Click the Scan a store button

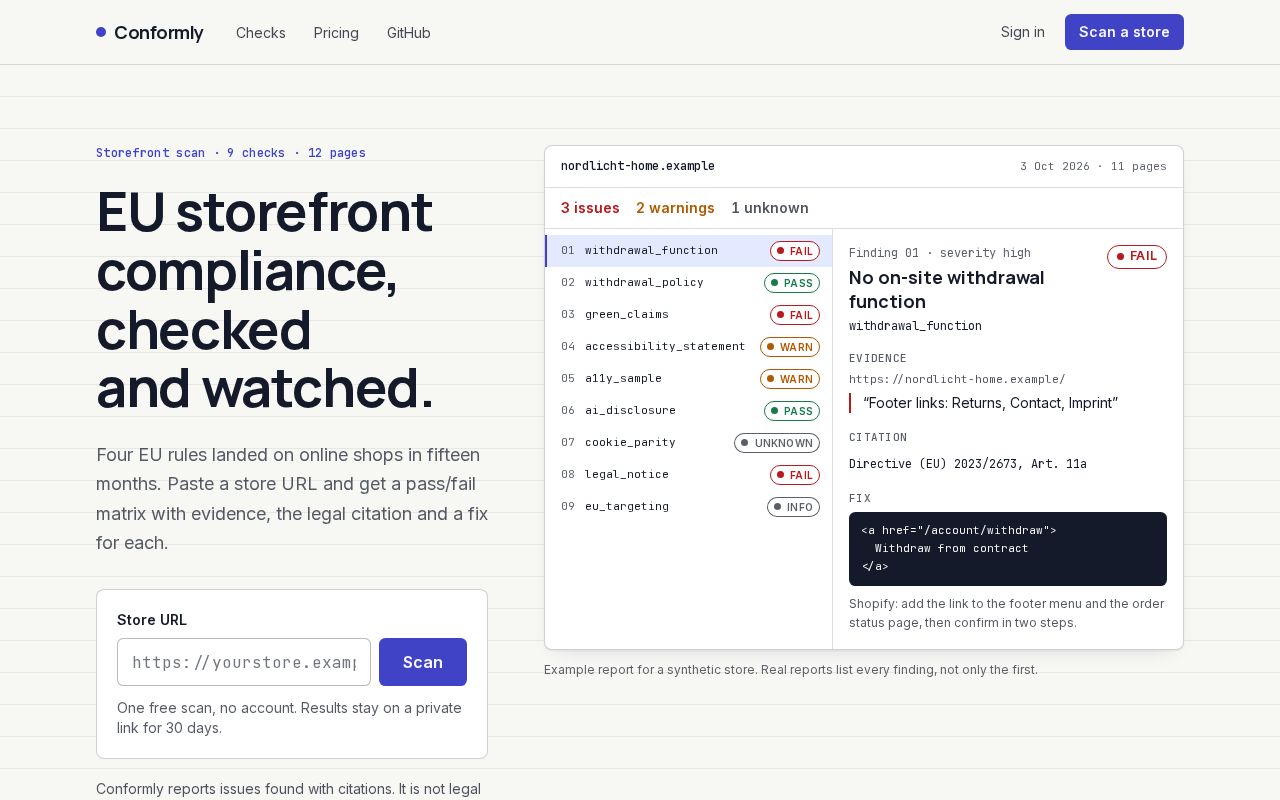[x=1124, y=32]
